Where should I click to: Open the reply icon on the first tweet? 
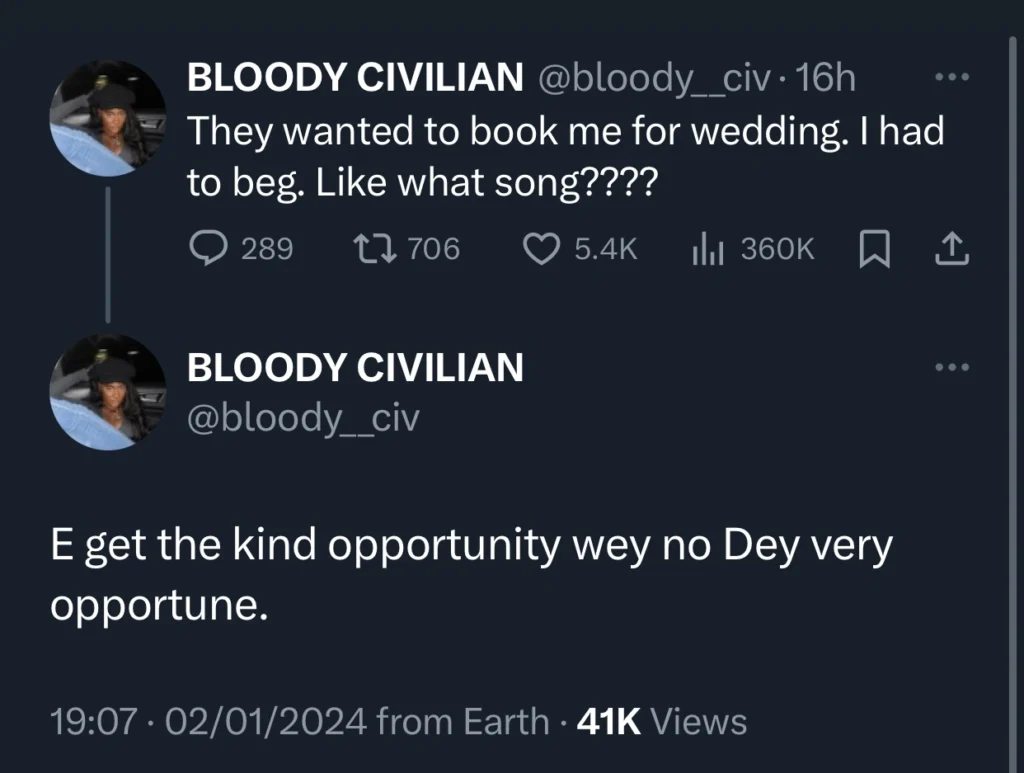click(x=209, y=249)
